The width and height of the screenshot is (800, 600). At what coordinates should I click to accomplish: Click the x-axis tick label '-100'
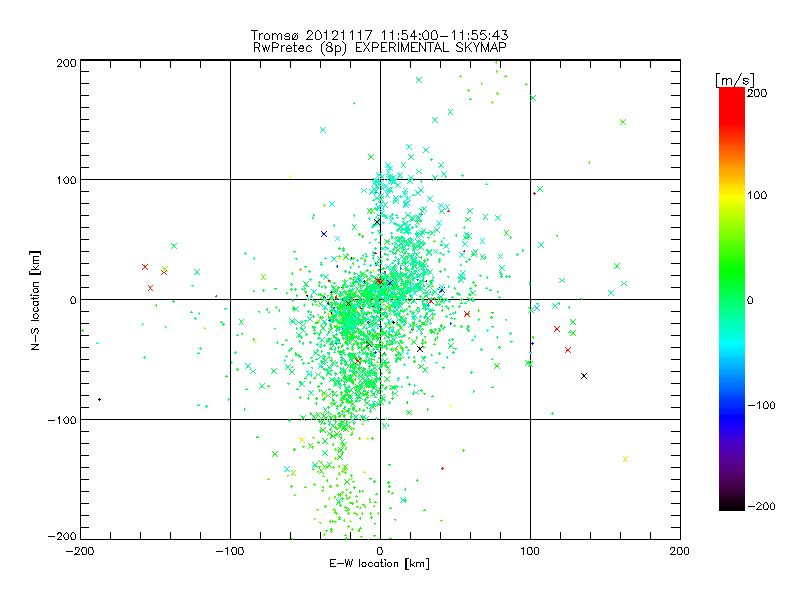pyautogui.click(x=230, y=551)
